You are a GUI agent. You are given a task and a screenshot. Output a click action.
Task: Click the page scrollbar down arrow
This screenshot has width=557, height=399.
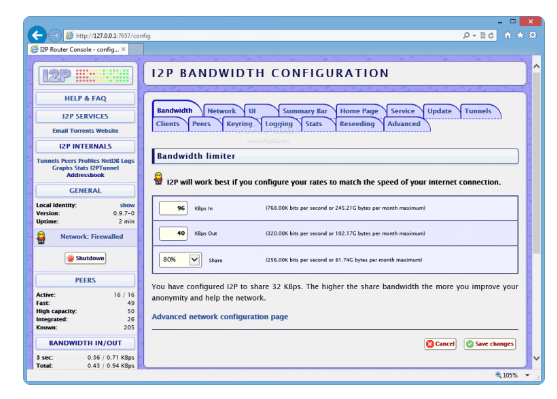(x=536, y=358)
